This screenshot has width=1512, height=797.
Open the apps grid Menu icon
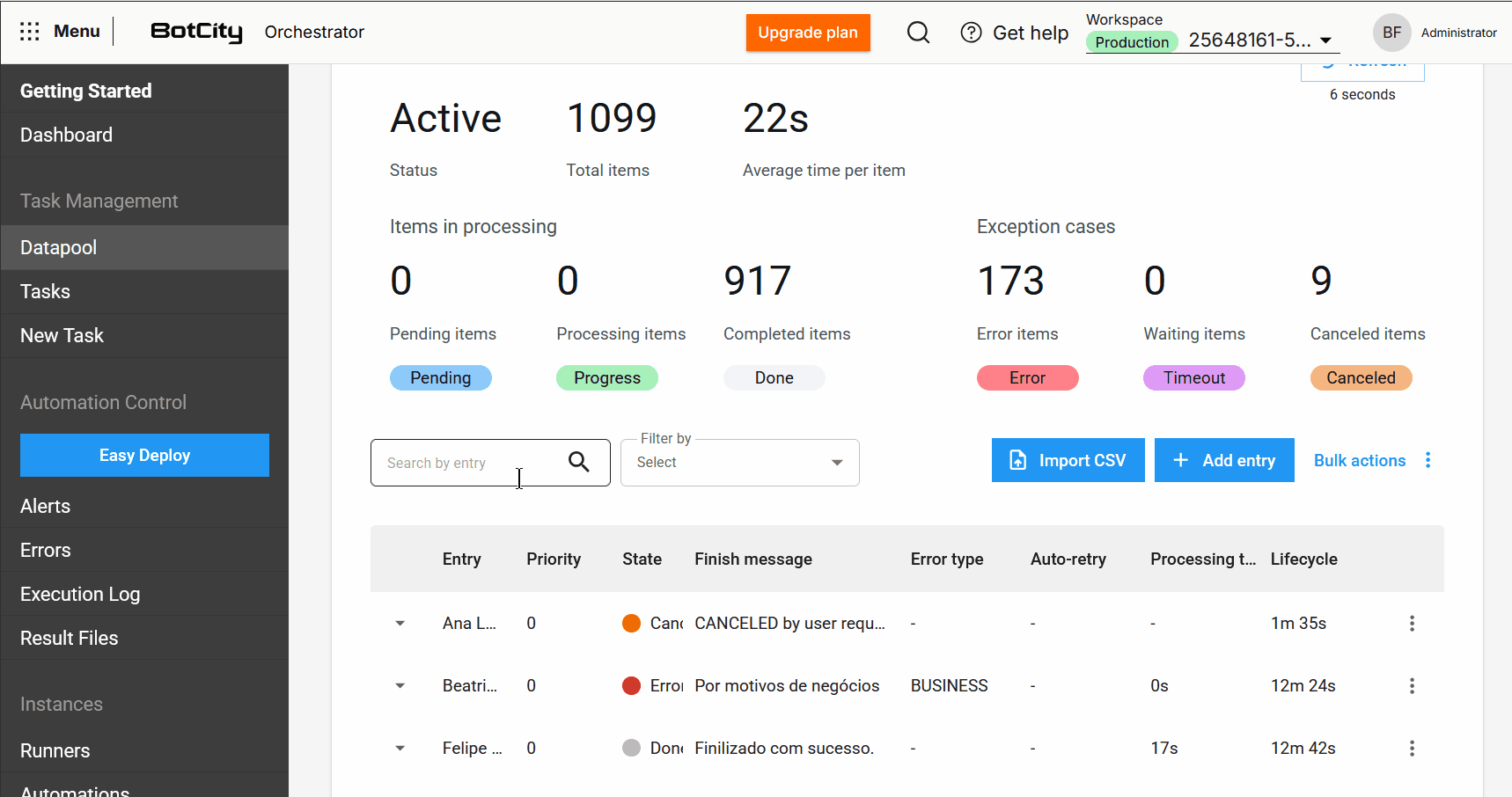(x=30, y=32)
